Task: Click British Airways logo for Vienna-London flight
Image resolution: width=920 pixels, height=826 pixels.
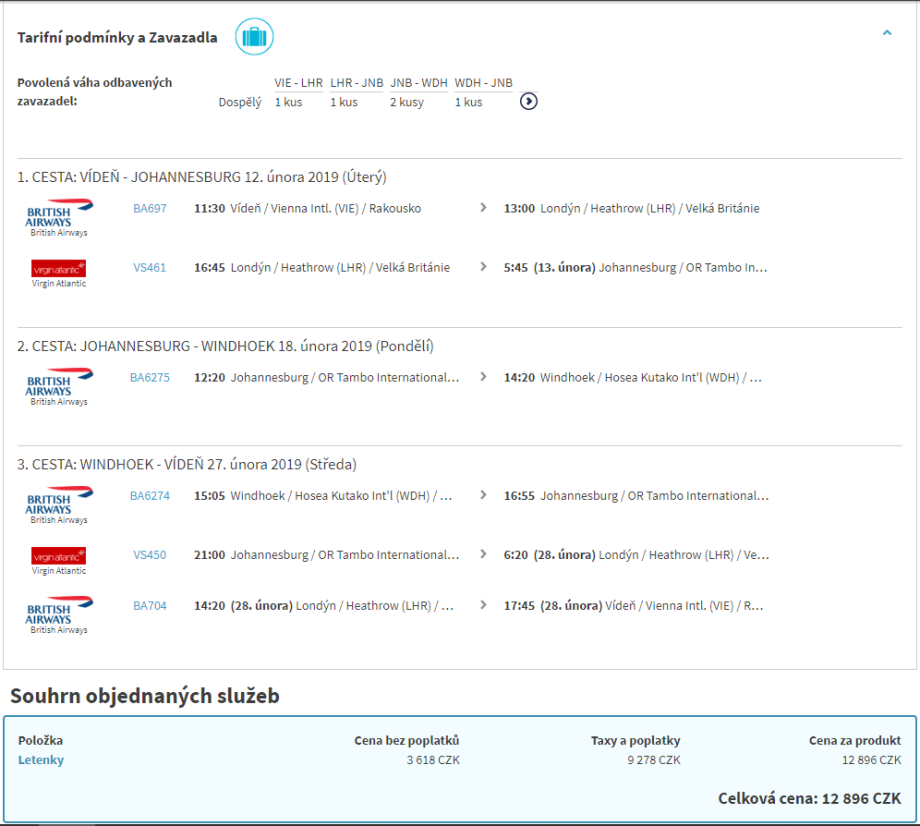Action: [59, 216]
